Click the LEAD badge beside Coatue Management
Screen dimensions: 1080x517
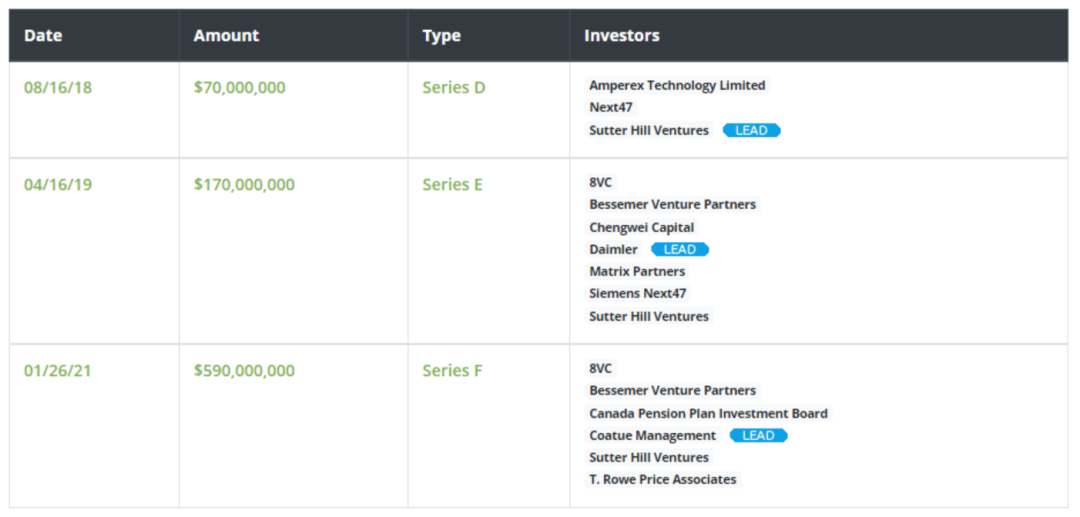coord(758,435)
